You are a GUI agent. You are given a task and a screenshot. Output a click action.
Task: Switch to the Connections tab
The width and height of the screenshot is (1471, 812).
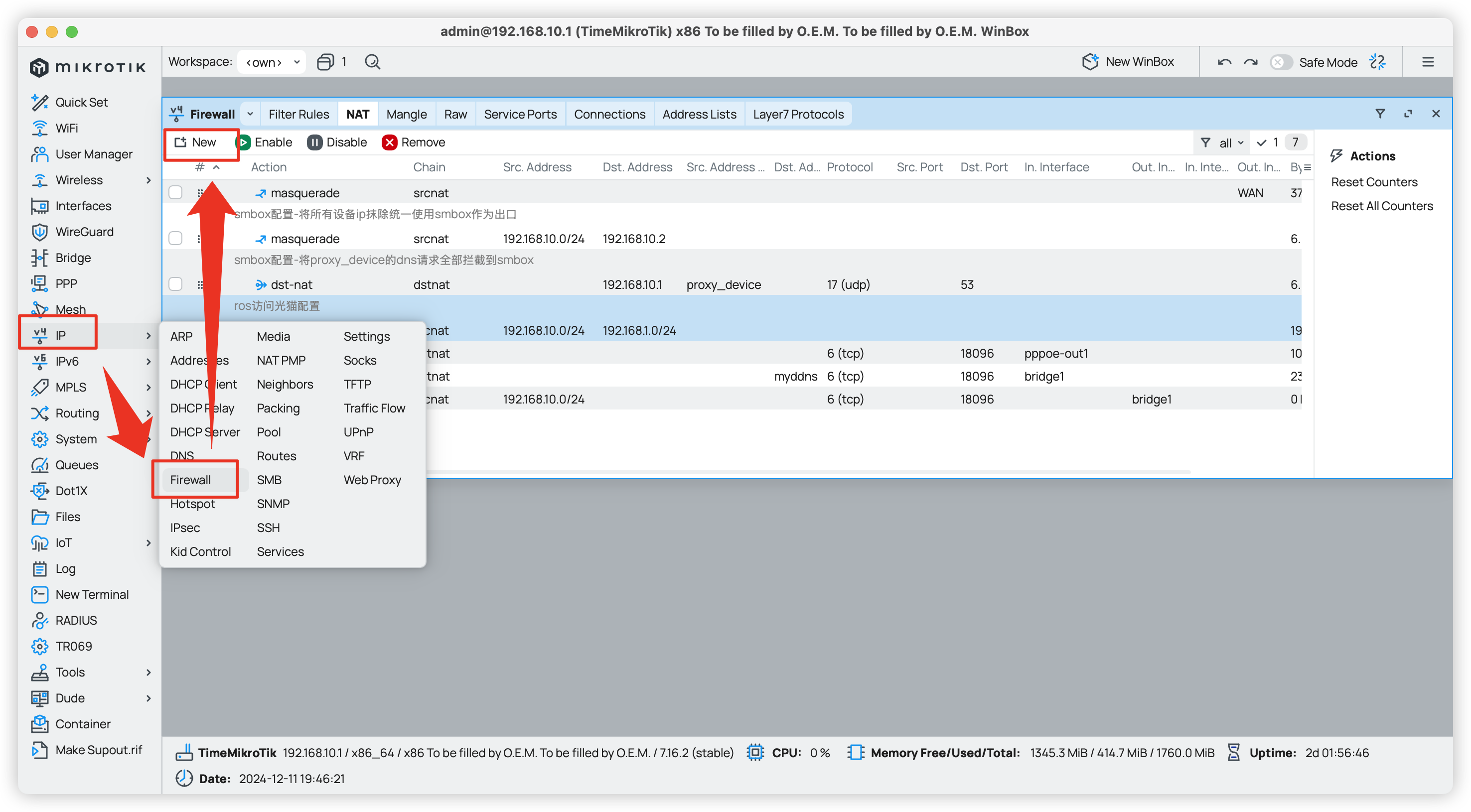point(609,114)
